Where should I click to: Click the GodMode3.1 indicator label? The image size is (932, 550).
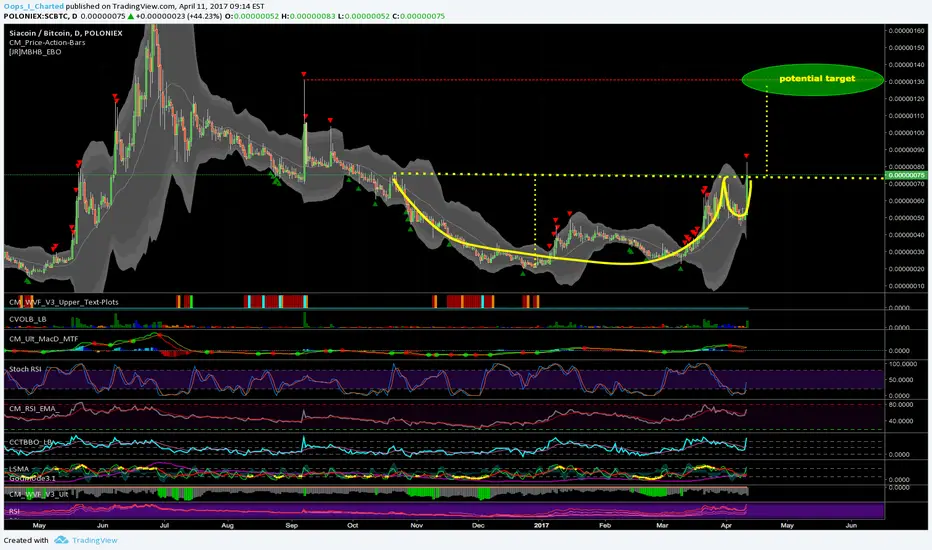click(x=32, y=478)
